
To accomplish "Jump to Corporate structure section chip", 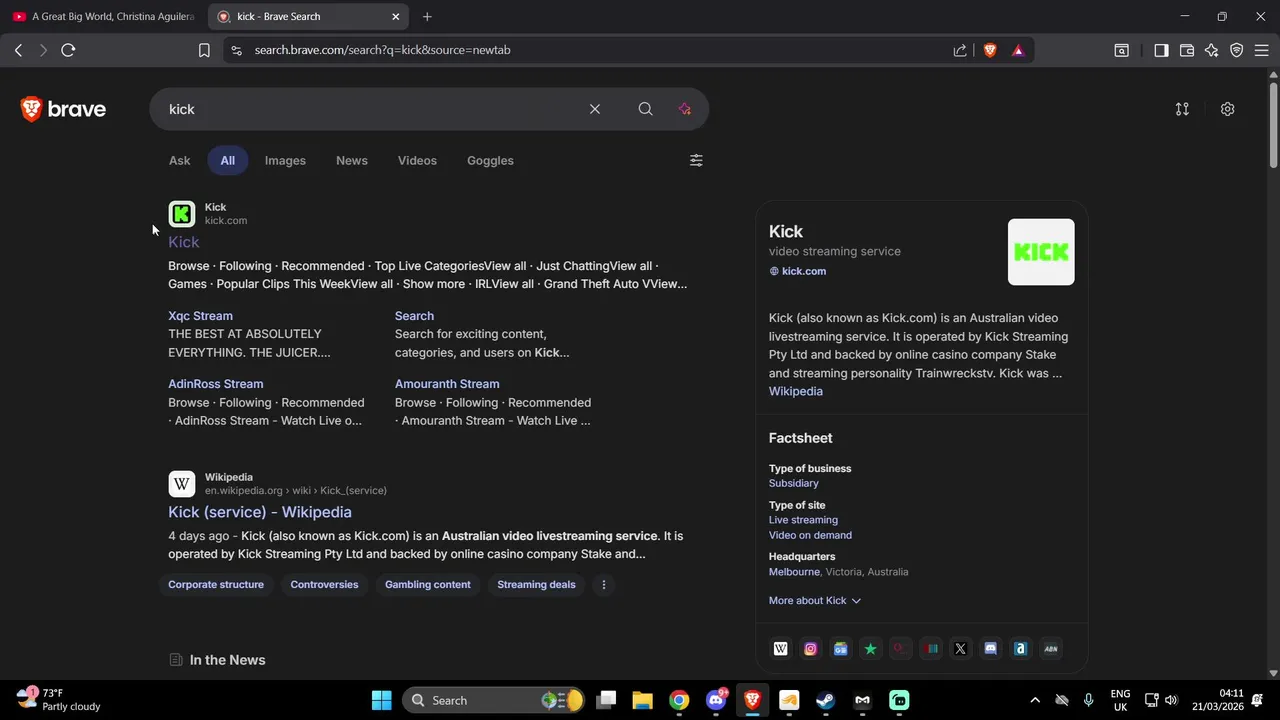I will (216, 585).
